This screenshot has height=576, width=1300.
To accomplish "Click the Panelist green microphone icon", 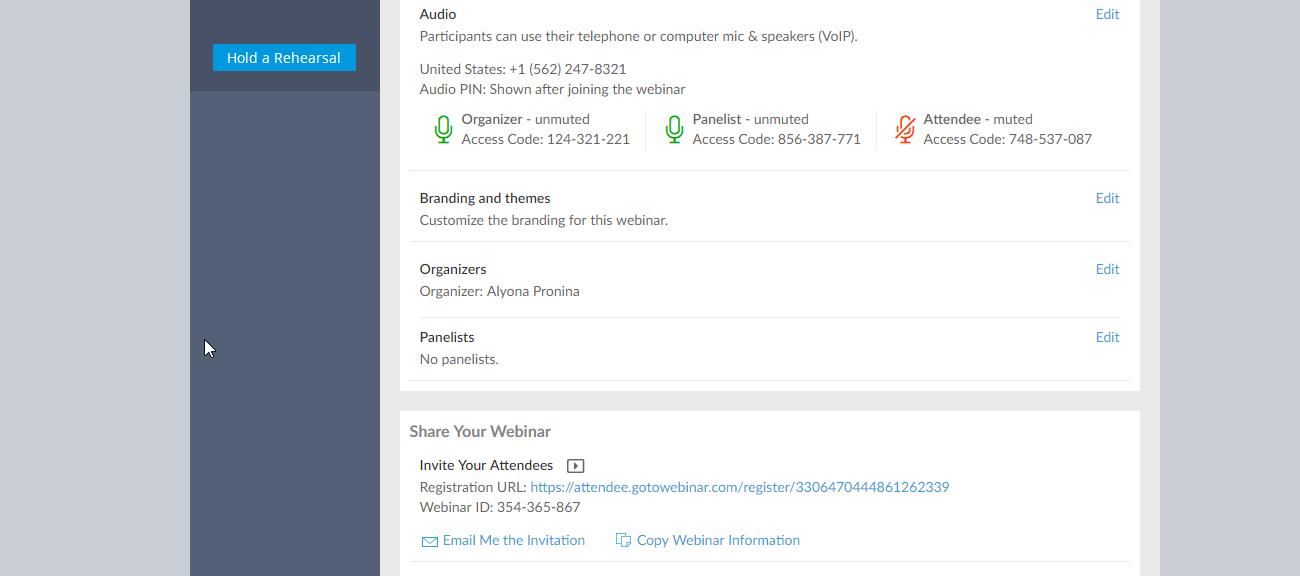I will coord(675,129).
